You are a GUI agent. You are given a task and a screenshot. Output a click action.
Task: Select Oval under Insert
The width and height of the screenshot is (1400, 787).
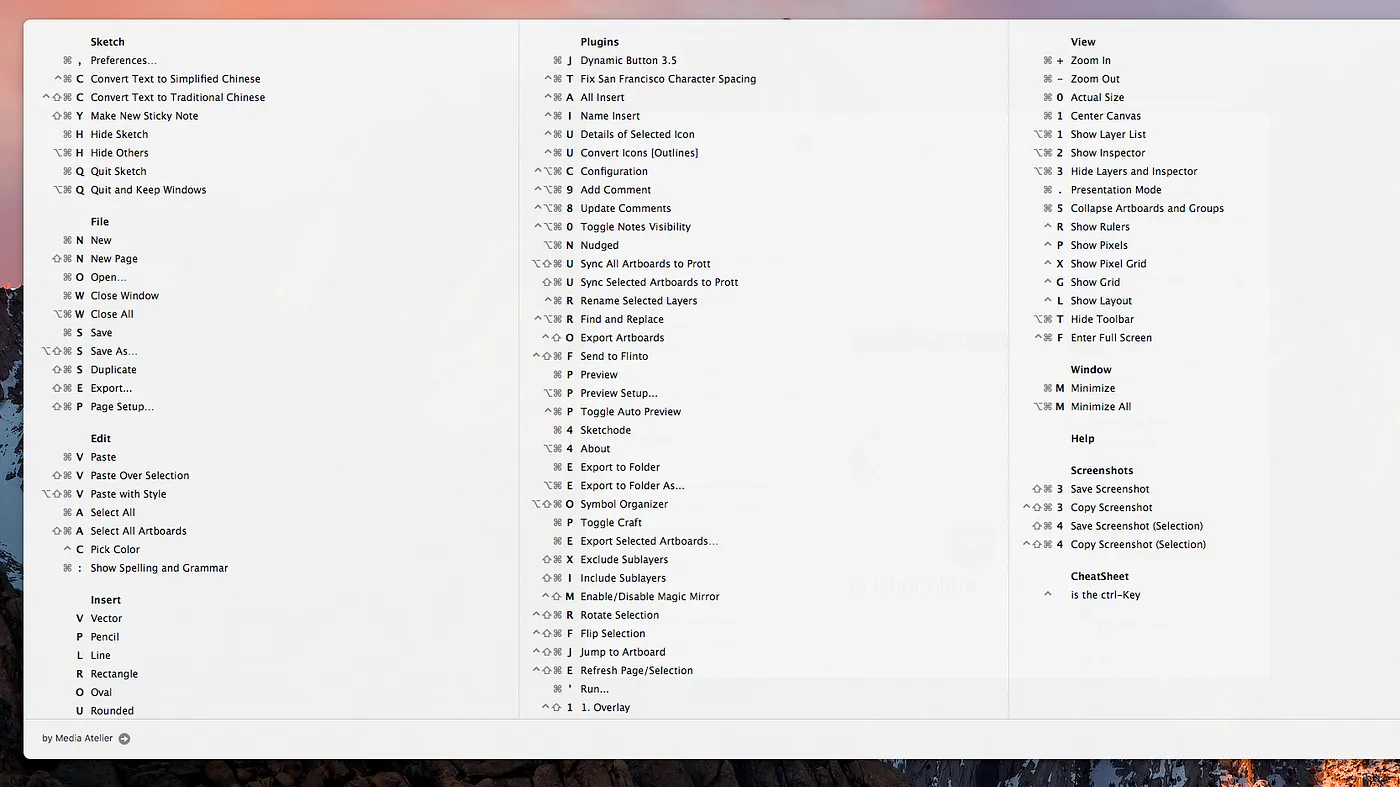[x=101, y=693]
